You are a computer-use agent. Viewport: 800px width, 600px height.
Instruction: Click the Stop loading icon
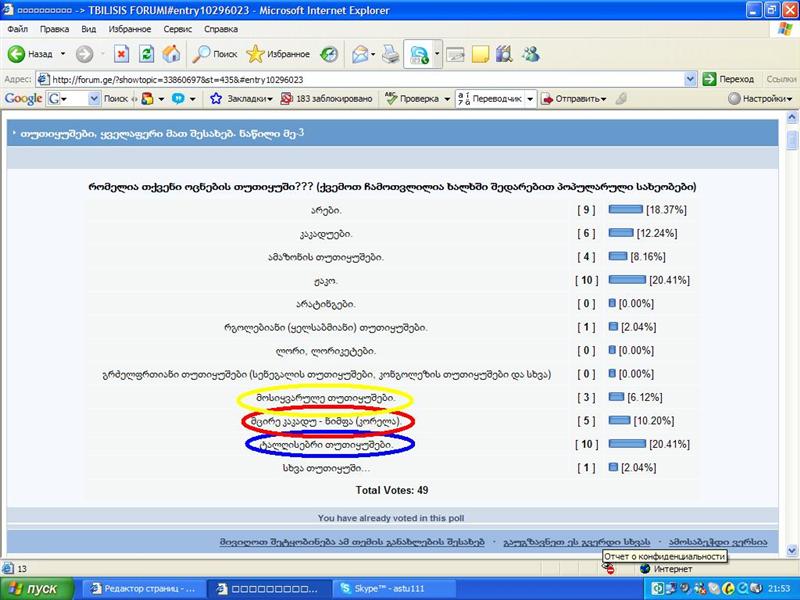point(121,55)
